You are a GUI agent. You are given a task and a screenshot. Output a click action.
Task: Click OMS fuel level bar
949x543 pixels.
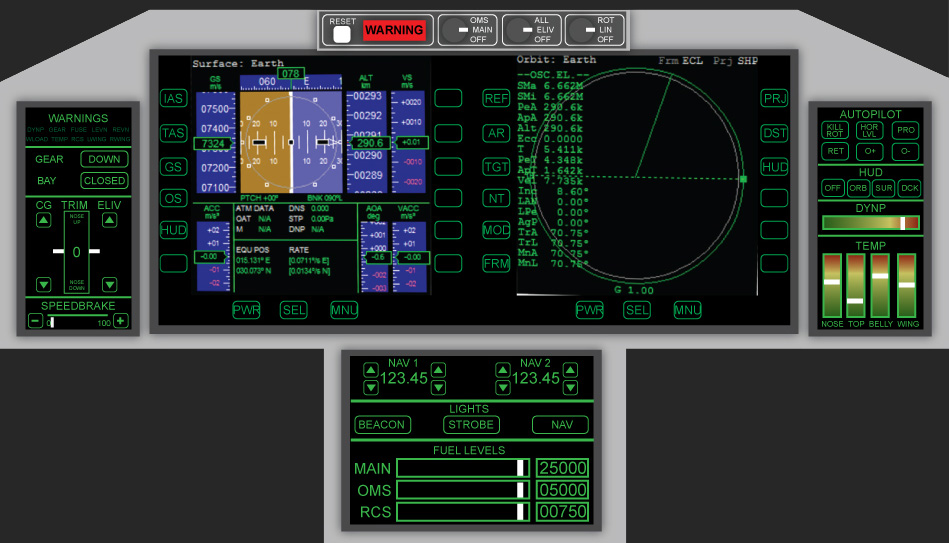point(463,490)
